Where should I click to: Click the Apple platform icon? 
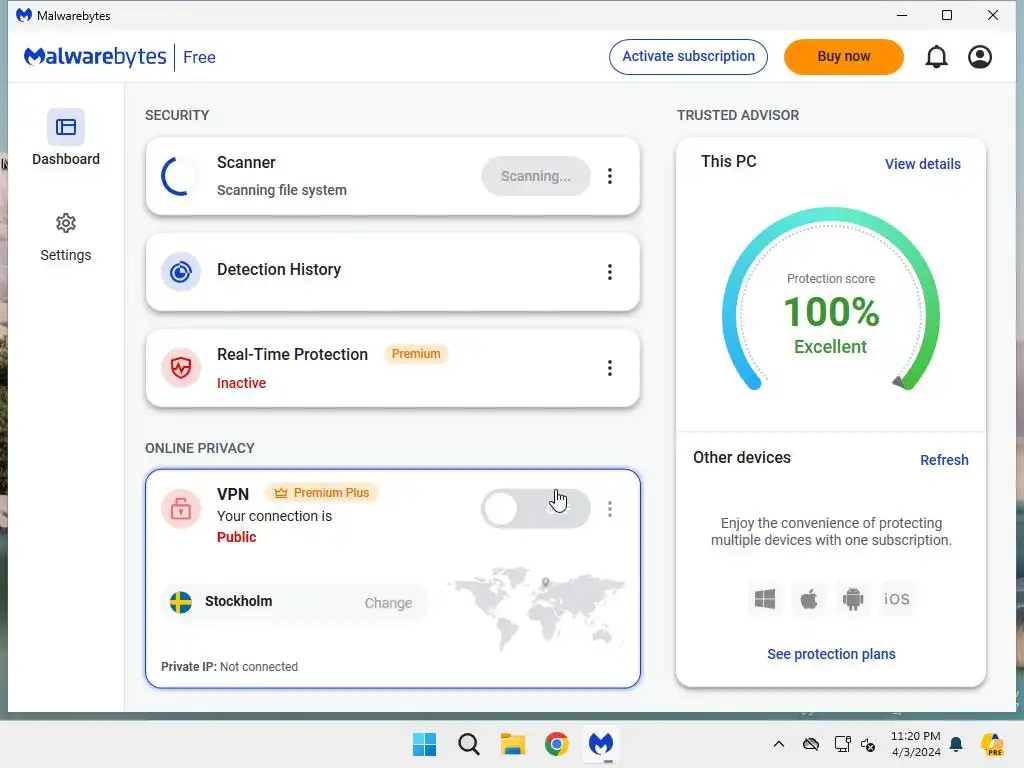click(809, 599)
